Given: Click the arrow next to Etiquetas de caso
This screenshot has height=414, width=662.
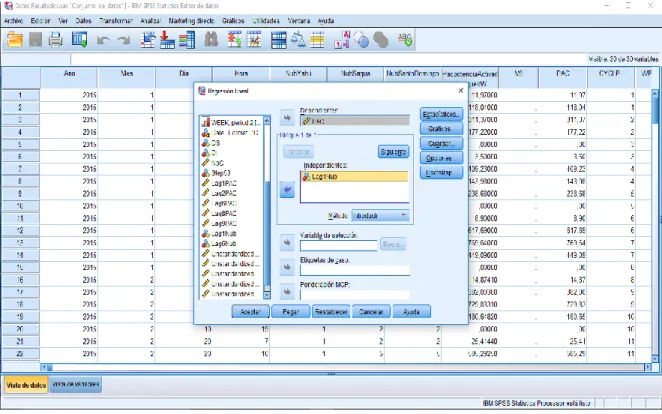Looking at the screenshot, I should [287, 267].
